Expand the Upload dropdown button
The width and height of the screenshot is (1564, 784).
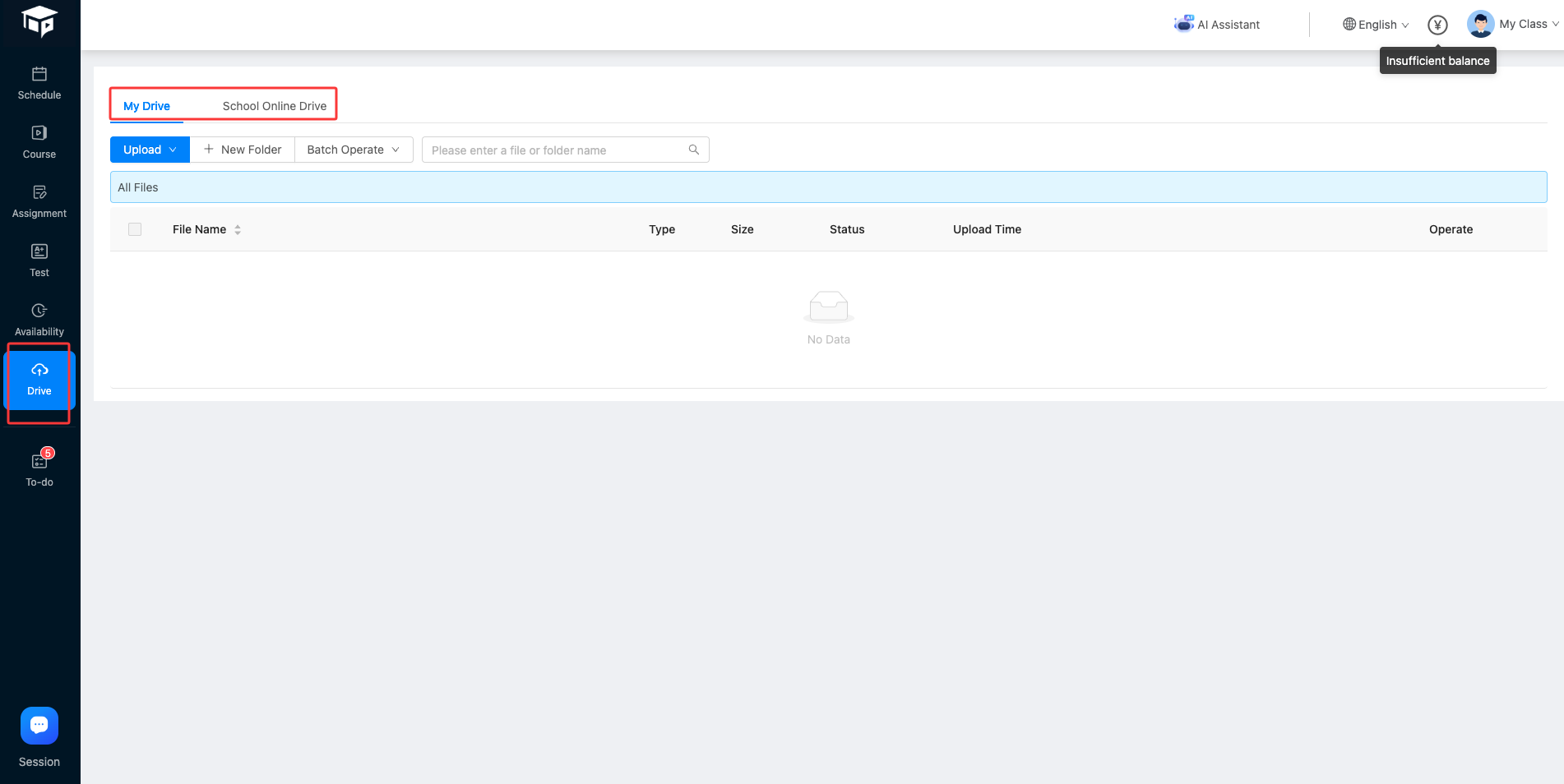click(150, 150)
